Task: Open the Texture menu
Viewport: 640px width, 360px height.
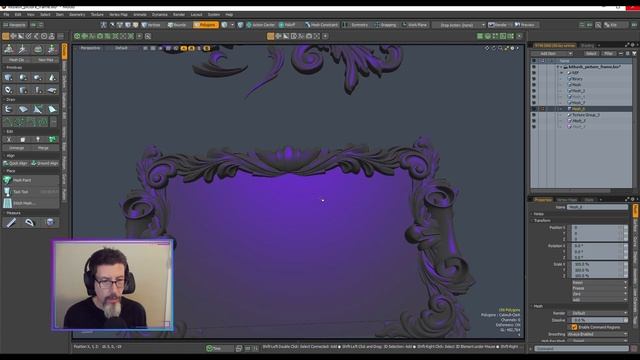Action: click(97, 15)
